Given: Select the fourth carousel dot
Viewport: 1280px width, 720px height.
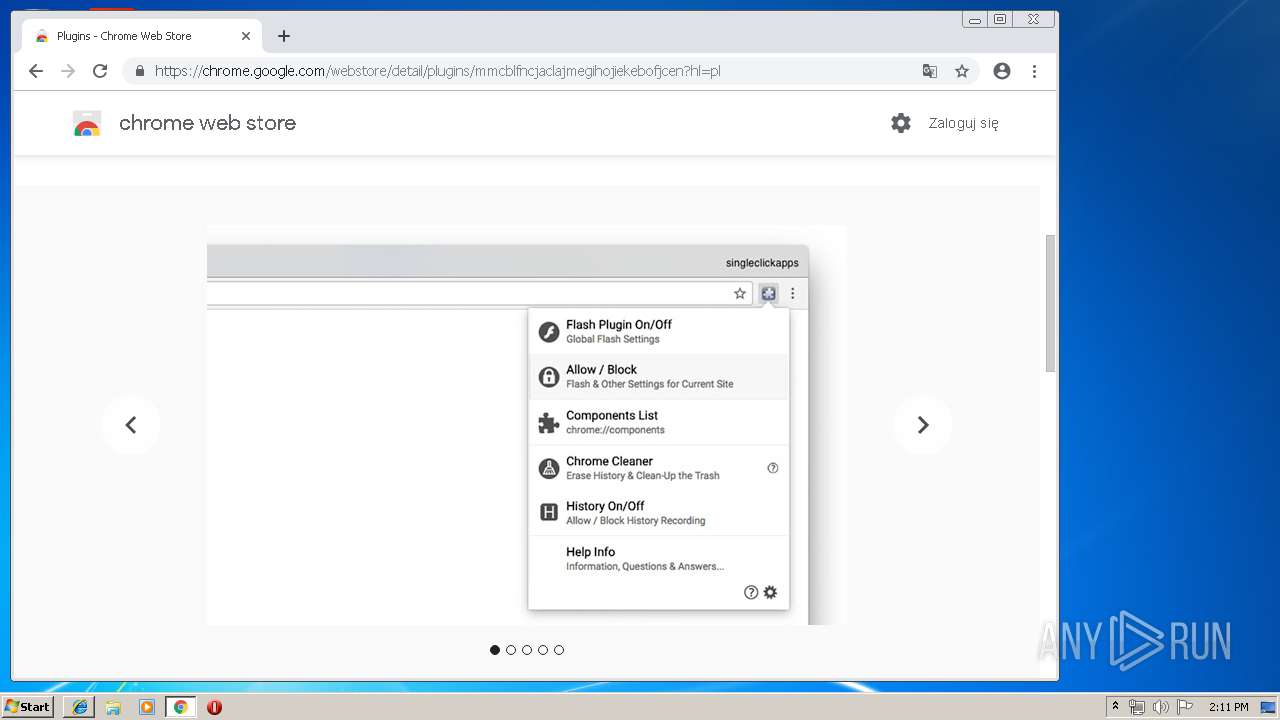Looking at the screenshot, I should [543, 650].
